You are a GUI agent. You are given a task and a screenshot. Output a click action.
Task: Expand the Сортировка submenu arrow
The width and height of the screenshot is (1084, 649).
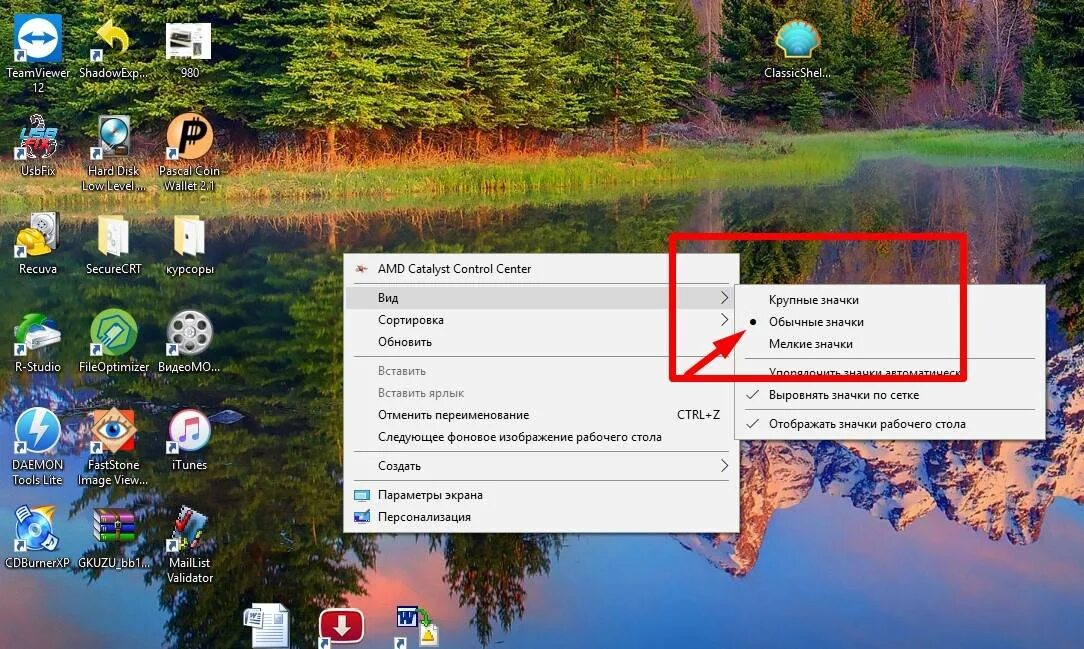click(x=724, y=319)
